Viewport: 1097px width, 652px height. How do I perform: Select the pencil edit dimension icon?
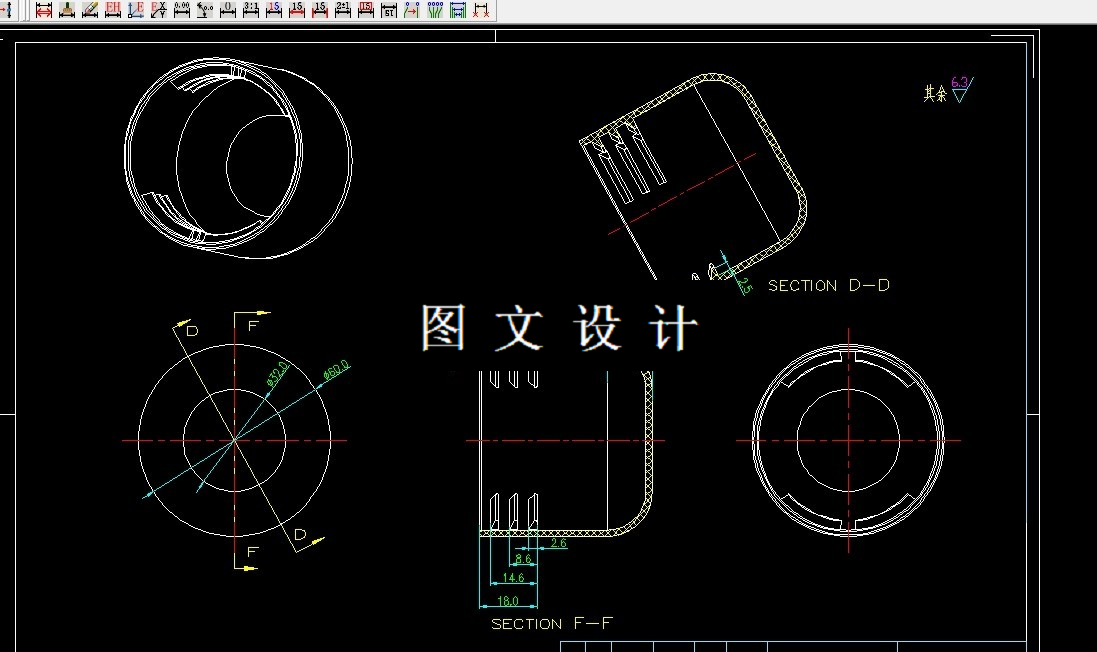pos(90,10)
